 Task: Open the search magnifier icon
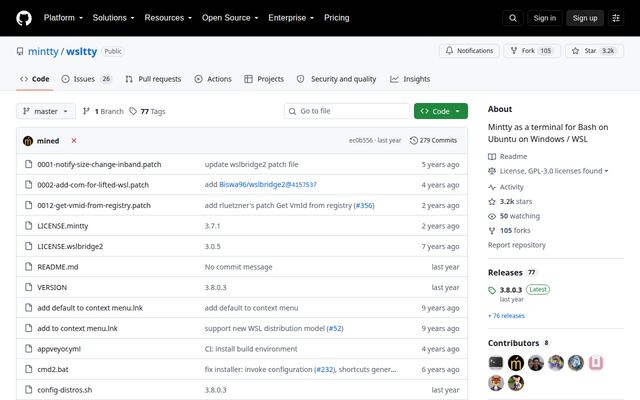point(513,18)
